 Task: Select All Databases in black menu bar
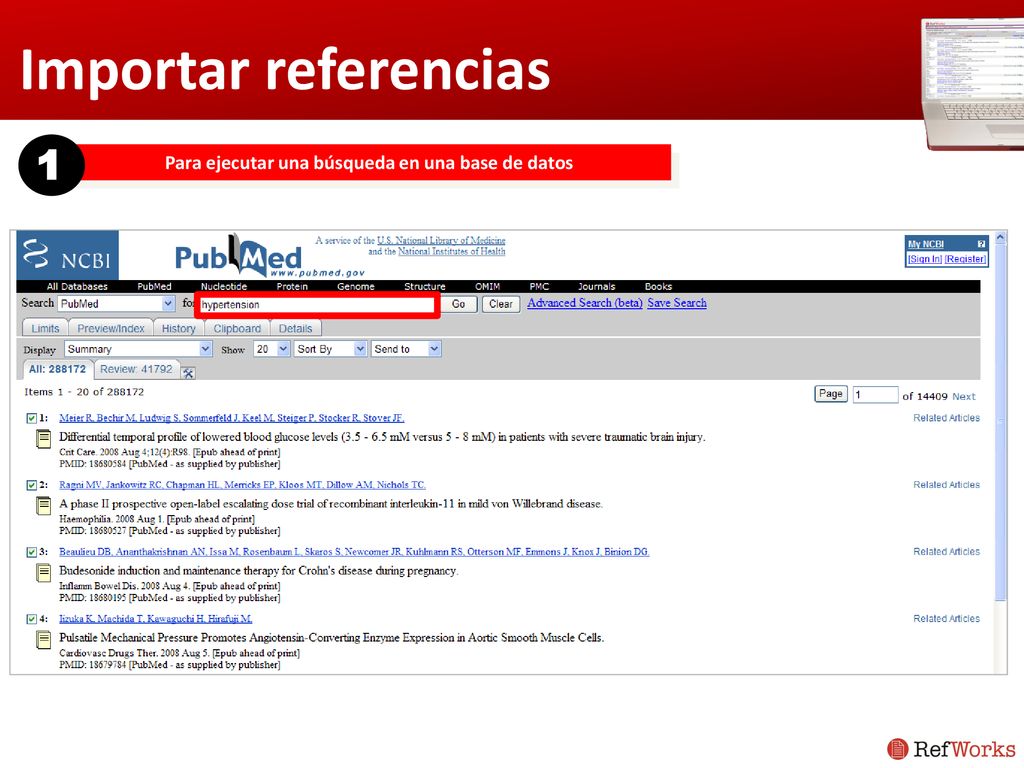point(77,287)
